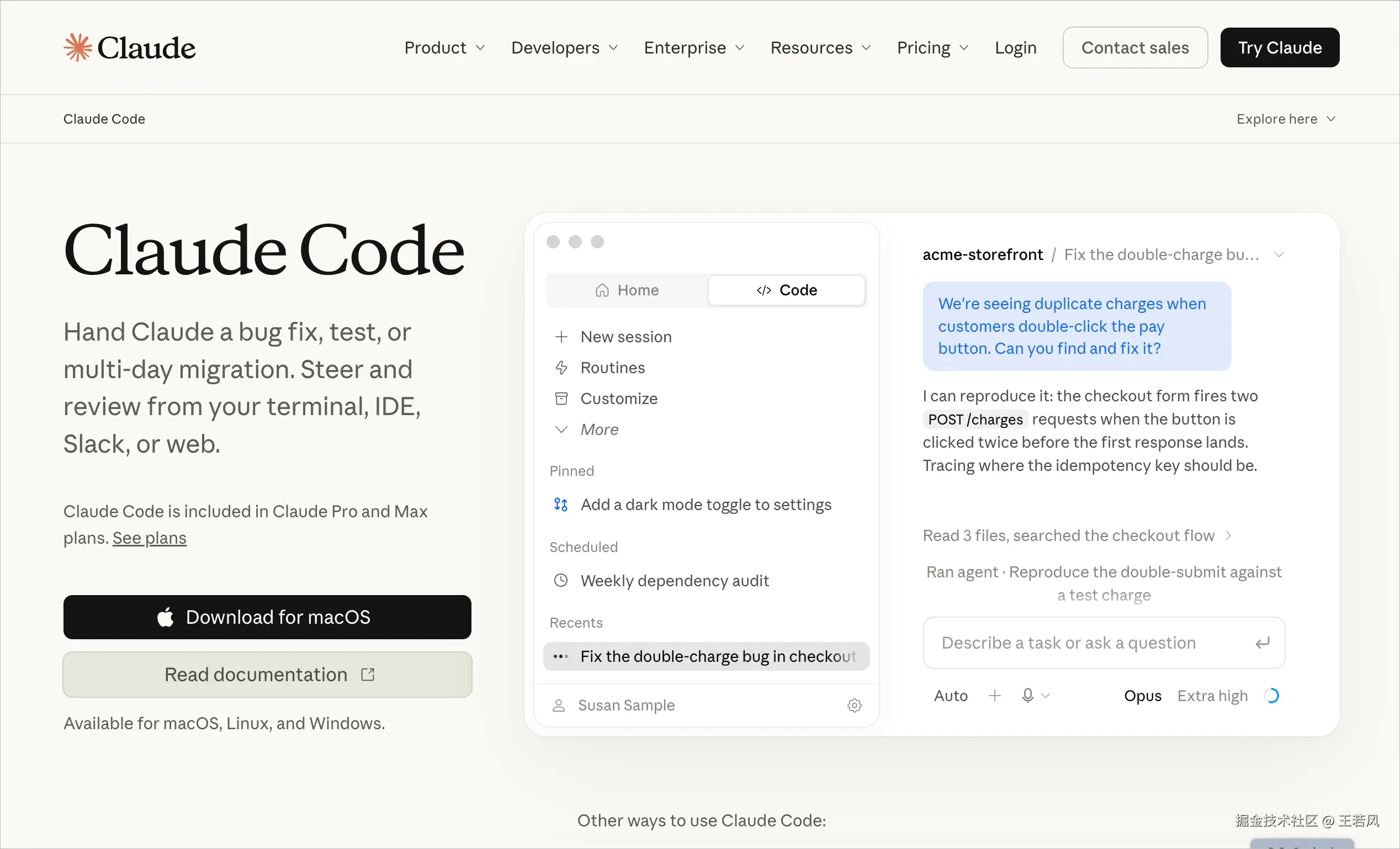Expand the Resources dropdown

point(820,47)
